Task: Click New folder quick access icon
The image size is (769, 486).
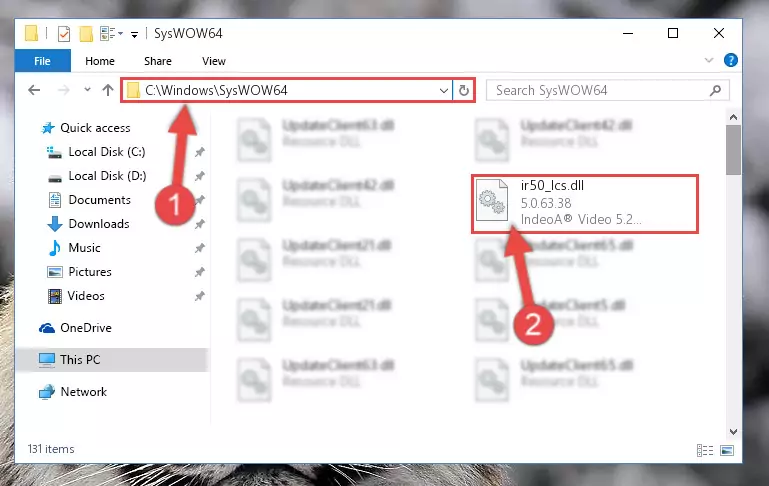Action: pyautogui.click(x=86, y=34)
